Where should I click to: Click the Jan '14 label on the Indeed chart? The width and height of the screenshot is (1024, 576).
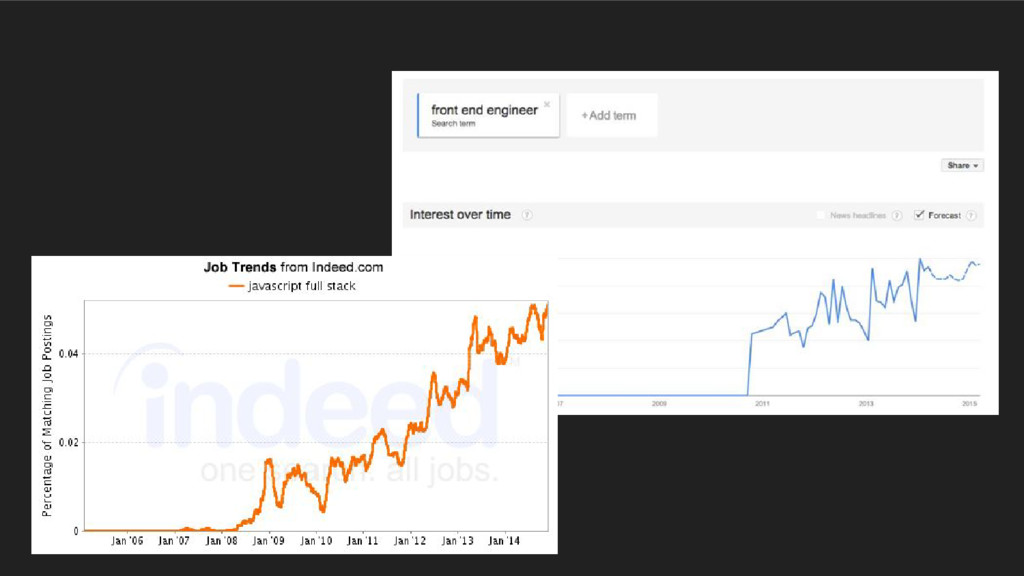coord(504,541)
